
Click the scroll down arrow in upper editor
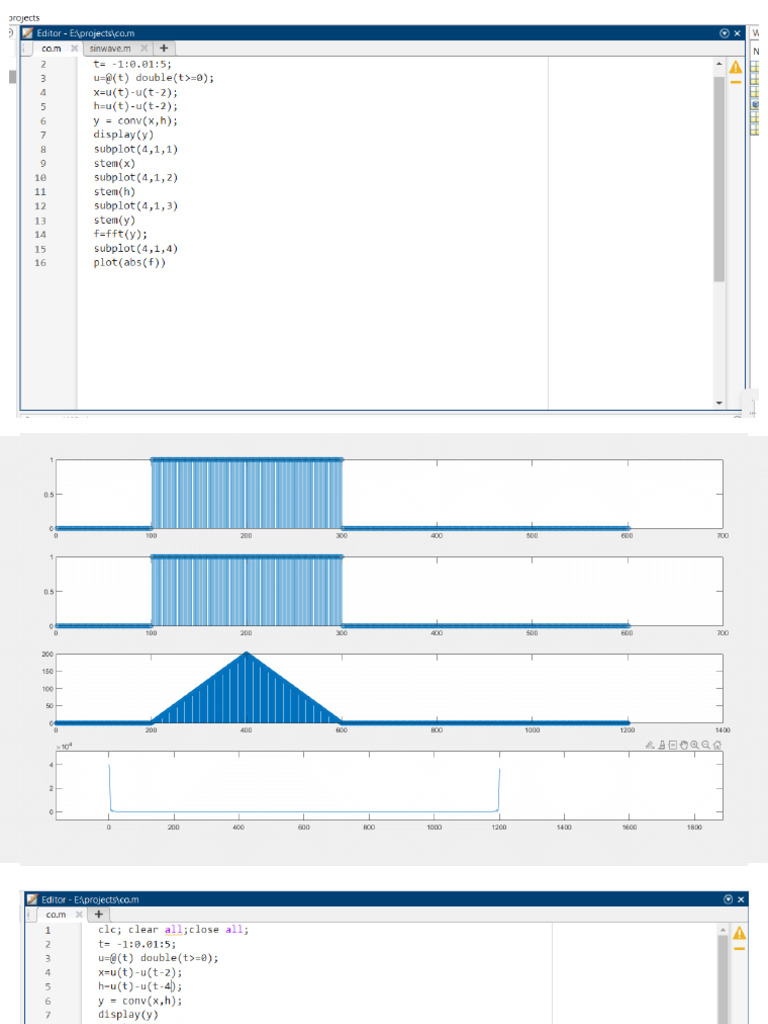(719, 402)
